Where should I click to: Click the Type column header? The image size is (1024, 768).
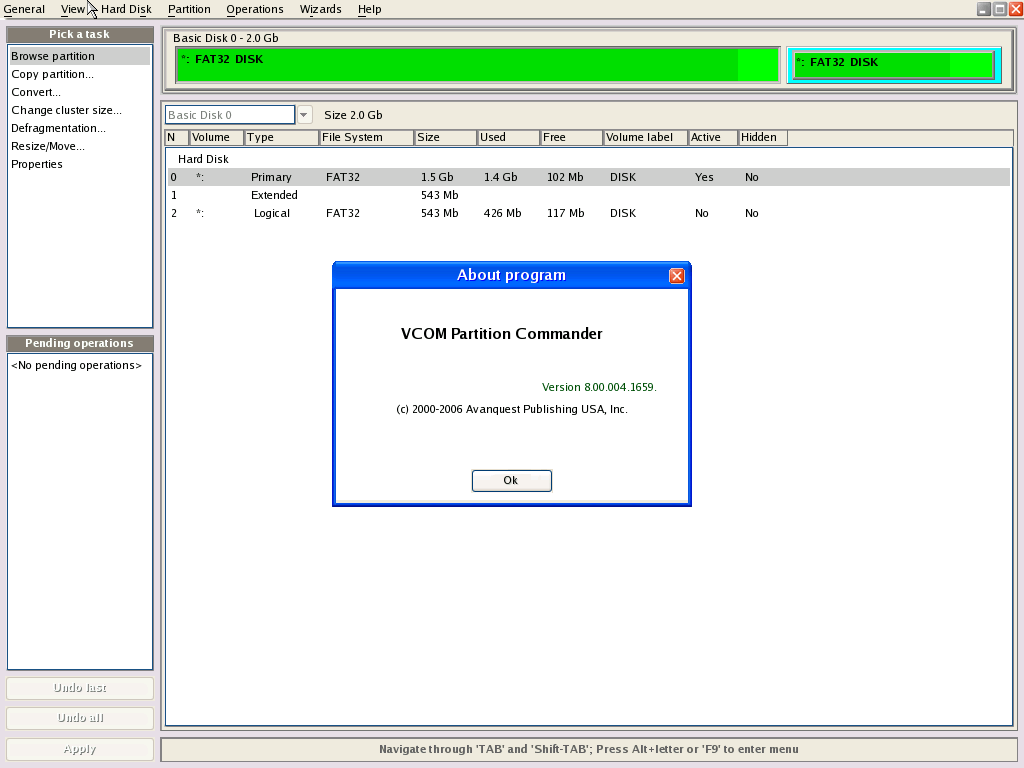click(281, 137)
